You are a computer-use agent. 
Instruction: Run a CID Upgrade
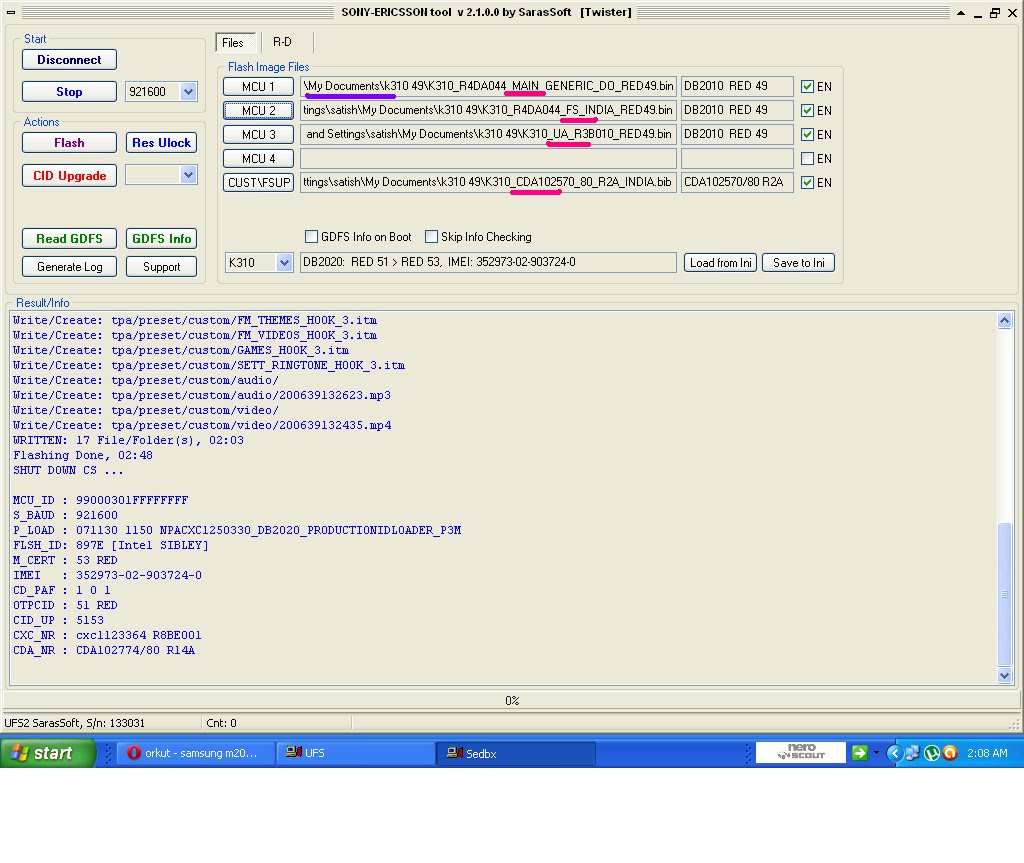(68, 174)
